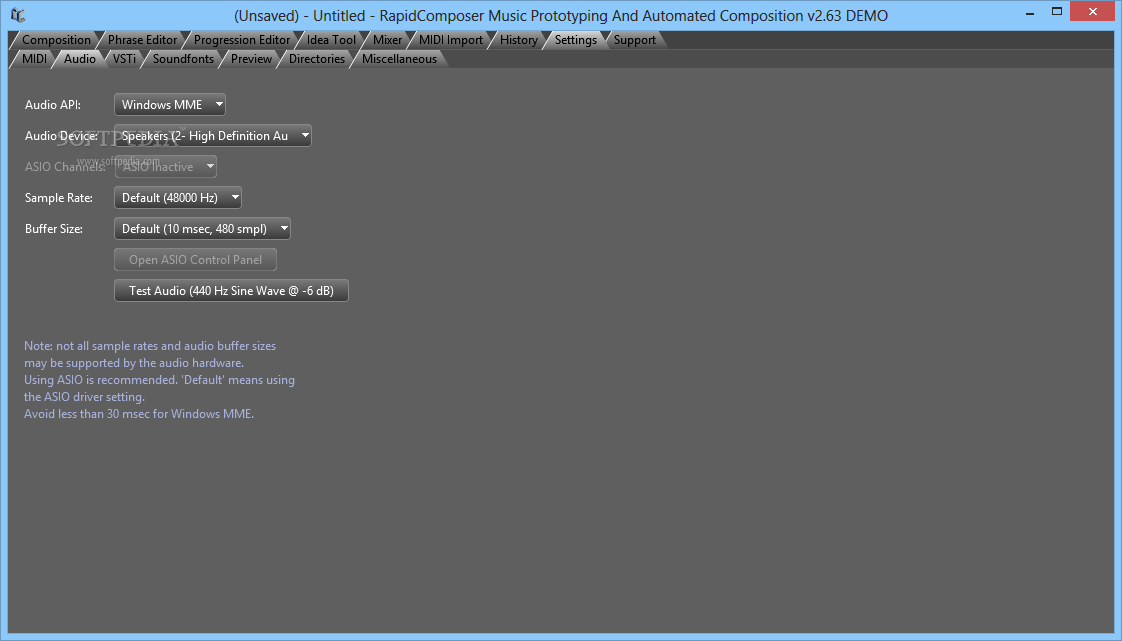Go to the Idea Tool tab
The height and width of the screenshot is (641, 1122).
click(331, 40)
